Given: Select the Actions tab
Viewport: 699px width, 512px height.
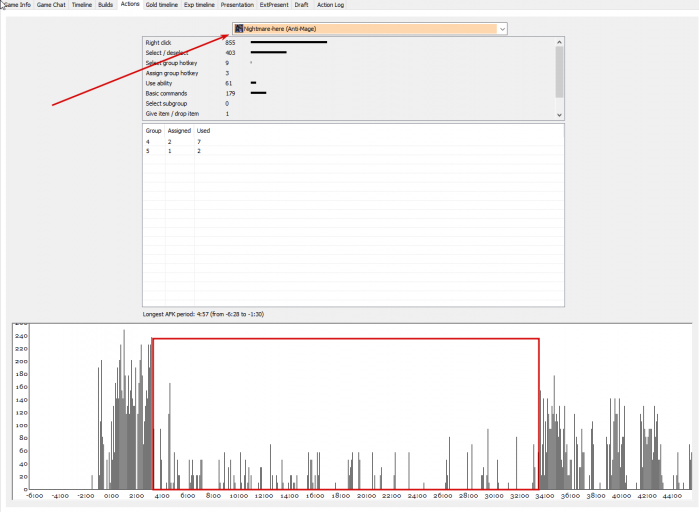Looking at the screenshot, I should [x=130, y=4].
